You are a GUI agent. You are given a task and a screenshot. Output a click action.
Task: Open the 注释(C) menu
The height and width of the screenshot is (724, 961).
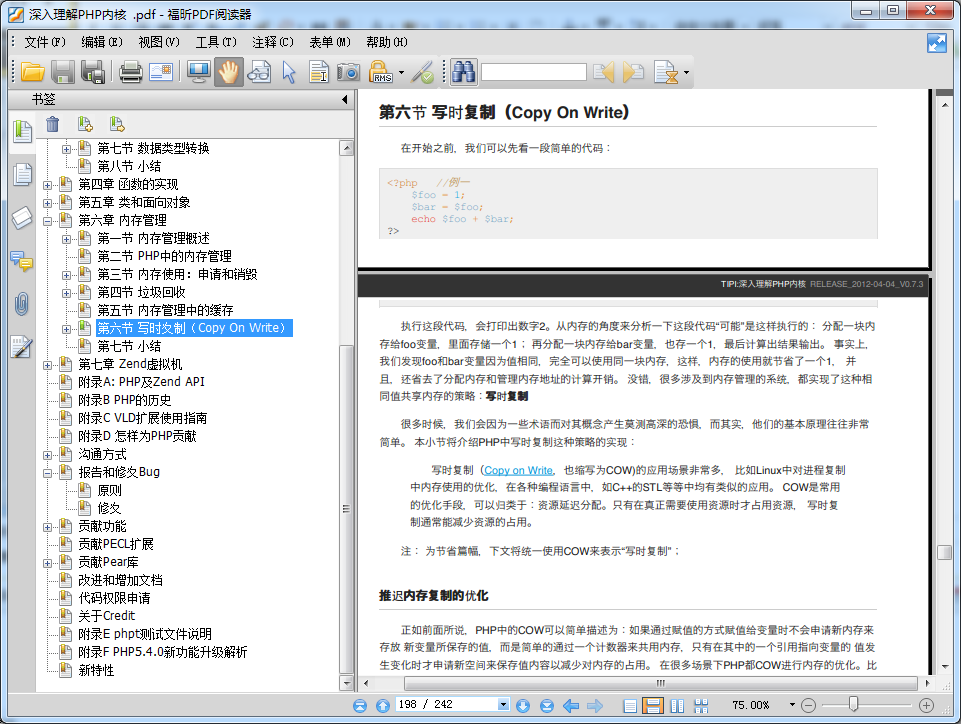point(273,42)
